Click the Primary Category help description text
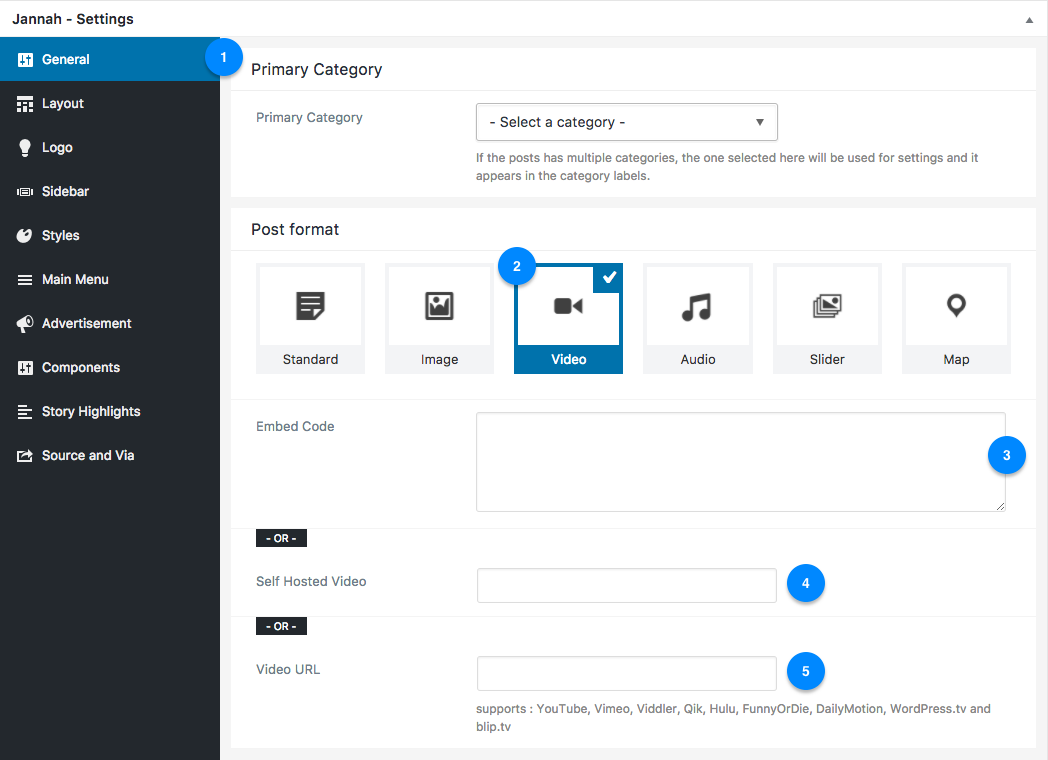 pos(727,167)
